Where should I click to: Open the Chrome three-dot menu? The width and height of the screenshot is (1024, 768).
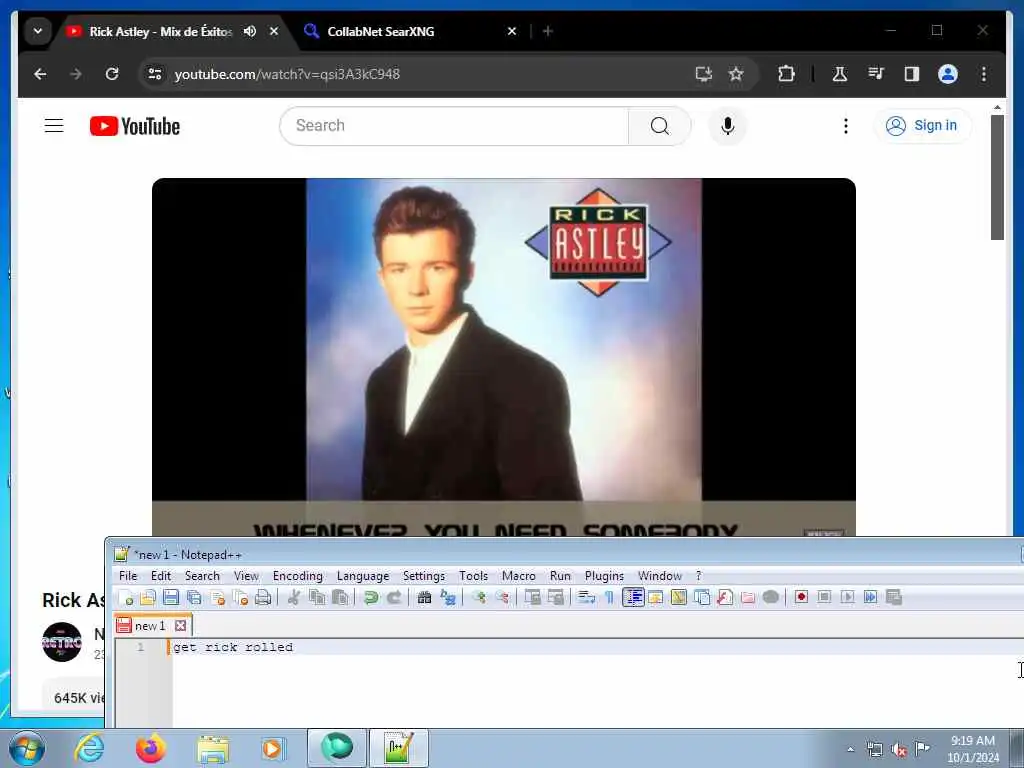(984, 74)
